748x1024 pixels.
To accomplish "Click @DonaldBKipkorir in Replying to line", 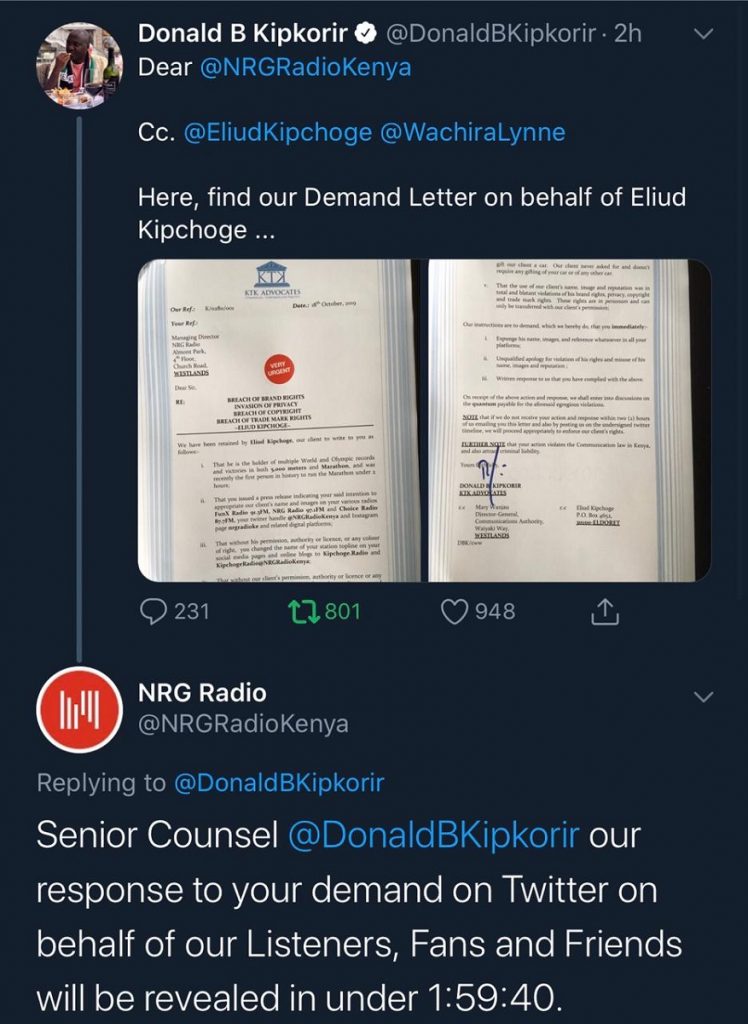I will pyautogui.click(x=279, y=782).
